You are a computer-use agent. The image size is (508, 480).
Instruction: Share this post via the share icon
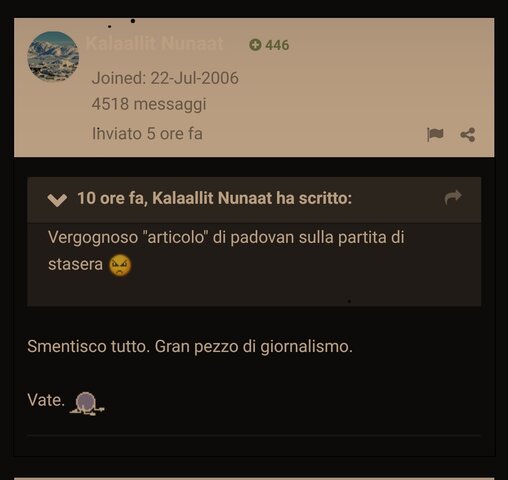tap(467, 135)
